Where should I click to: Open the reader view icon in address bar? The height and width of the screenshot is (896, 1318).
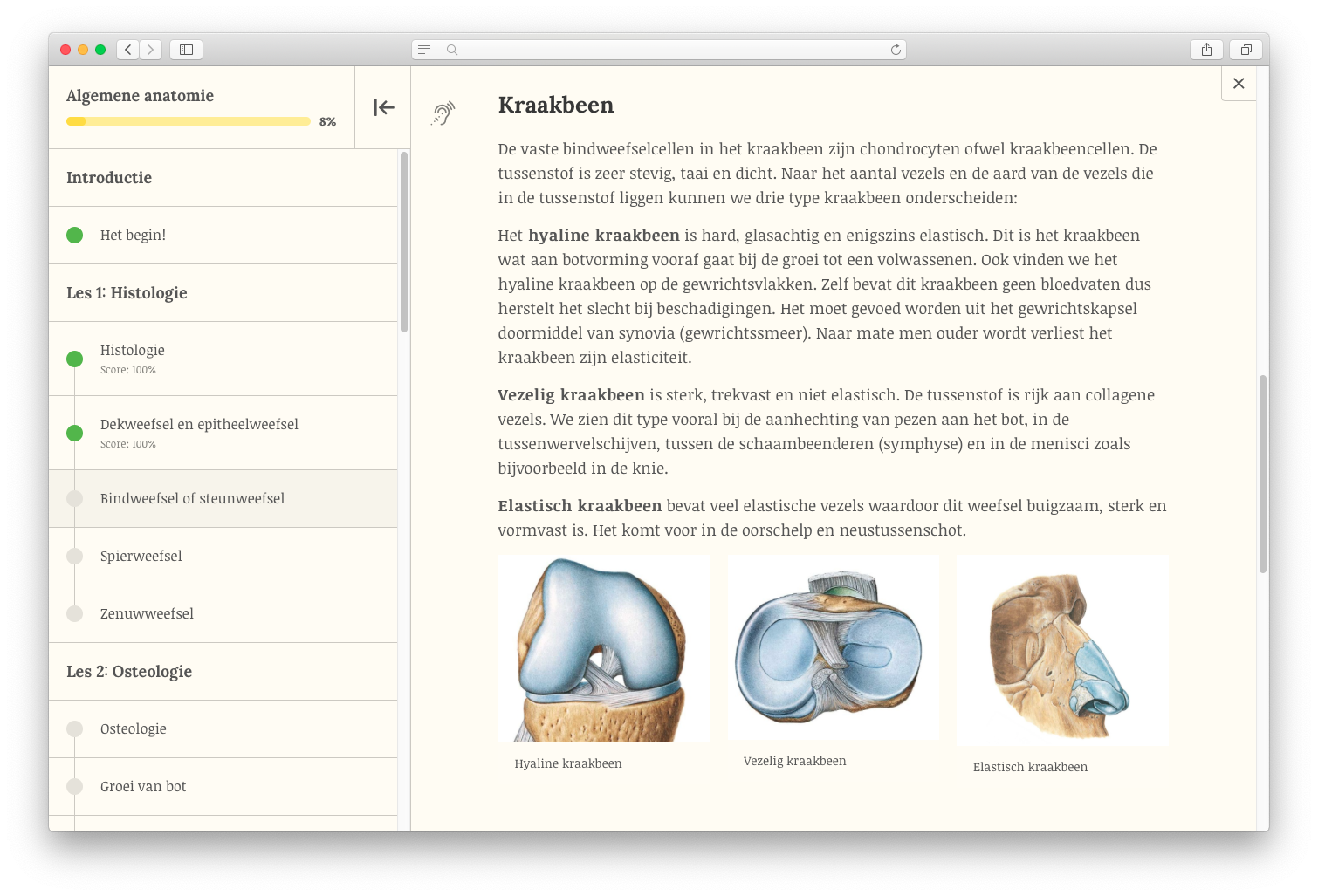(x=424, y=50)
